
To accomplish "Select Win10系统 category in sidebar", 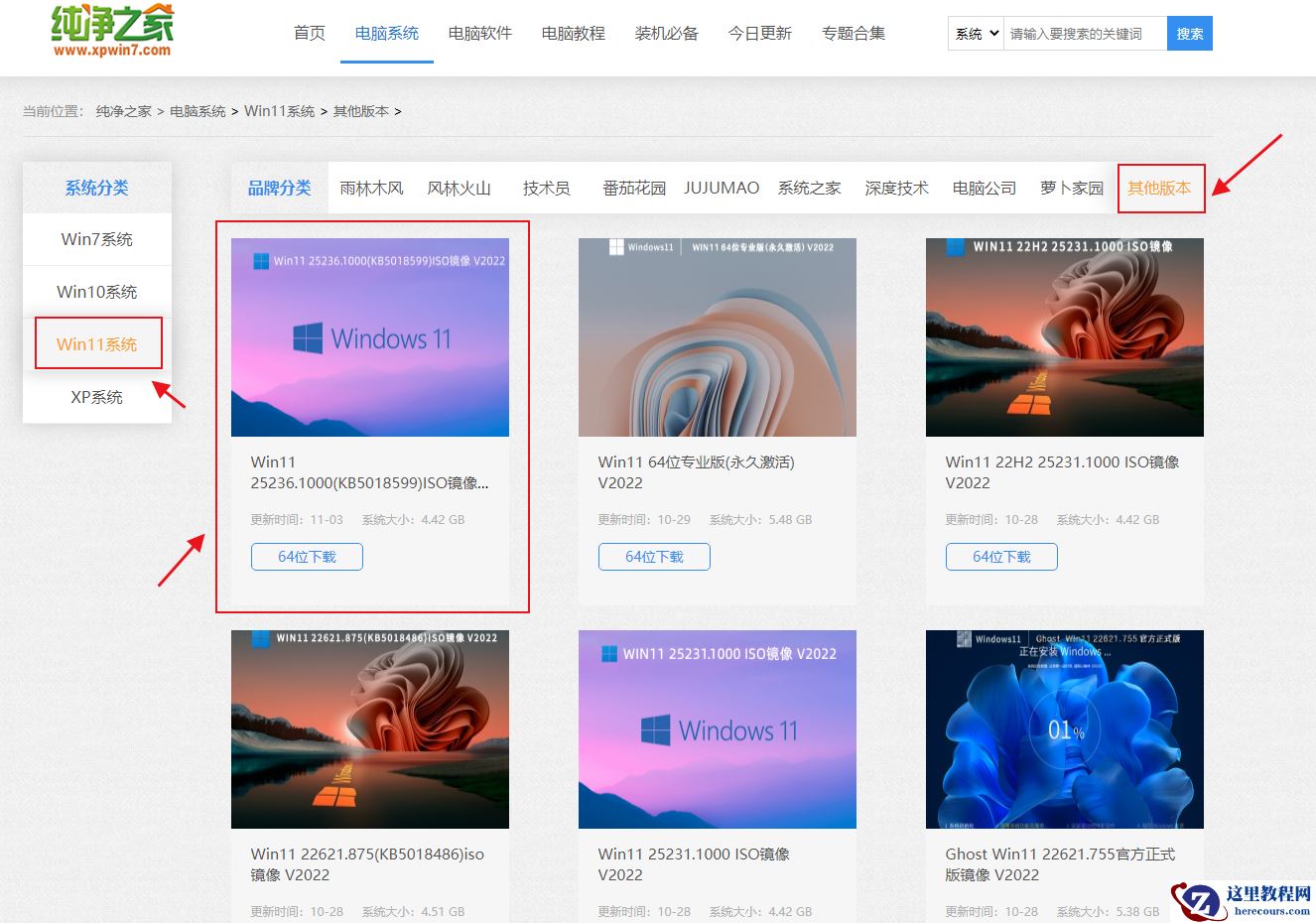I will point(96,291).
